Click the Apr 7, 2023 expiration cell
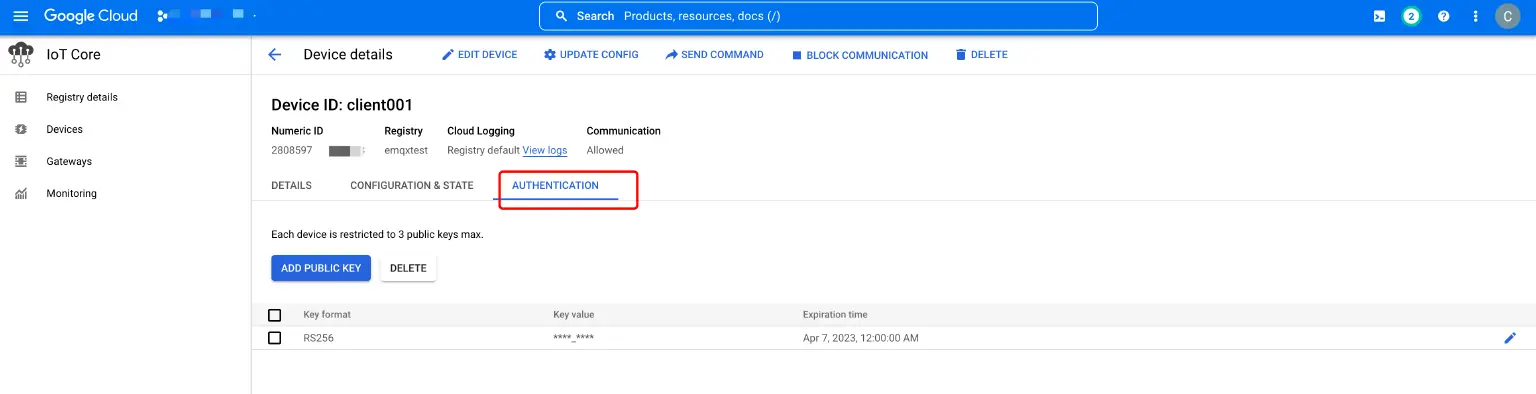Viewport: 1536px width, 394px height. [860, 338]
